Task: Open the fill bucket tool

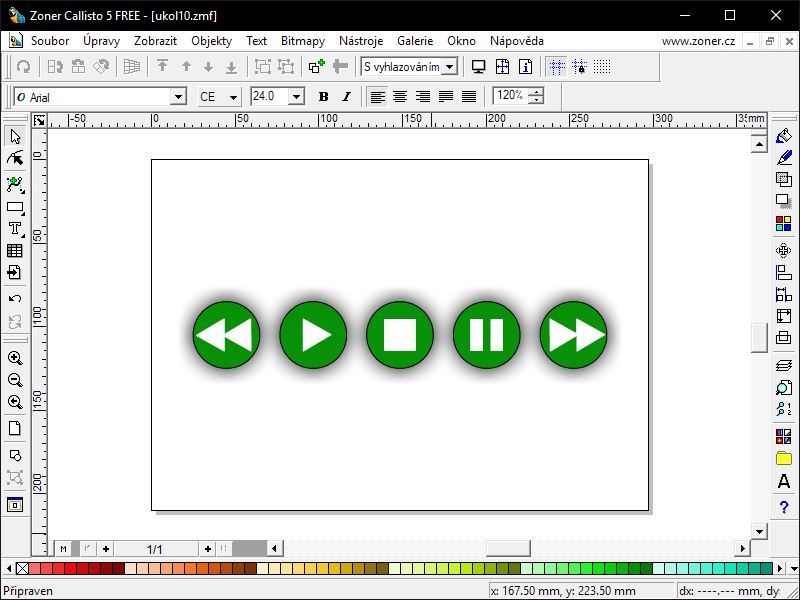Action: (784, 136)
